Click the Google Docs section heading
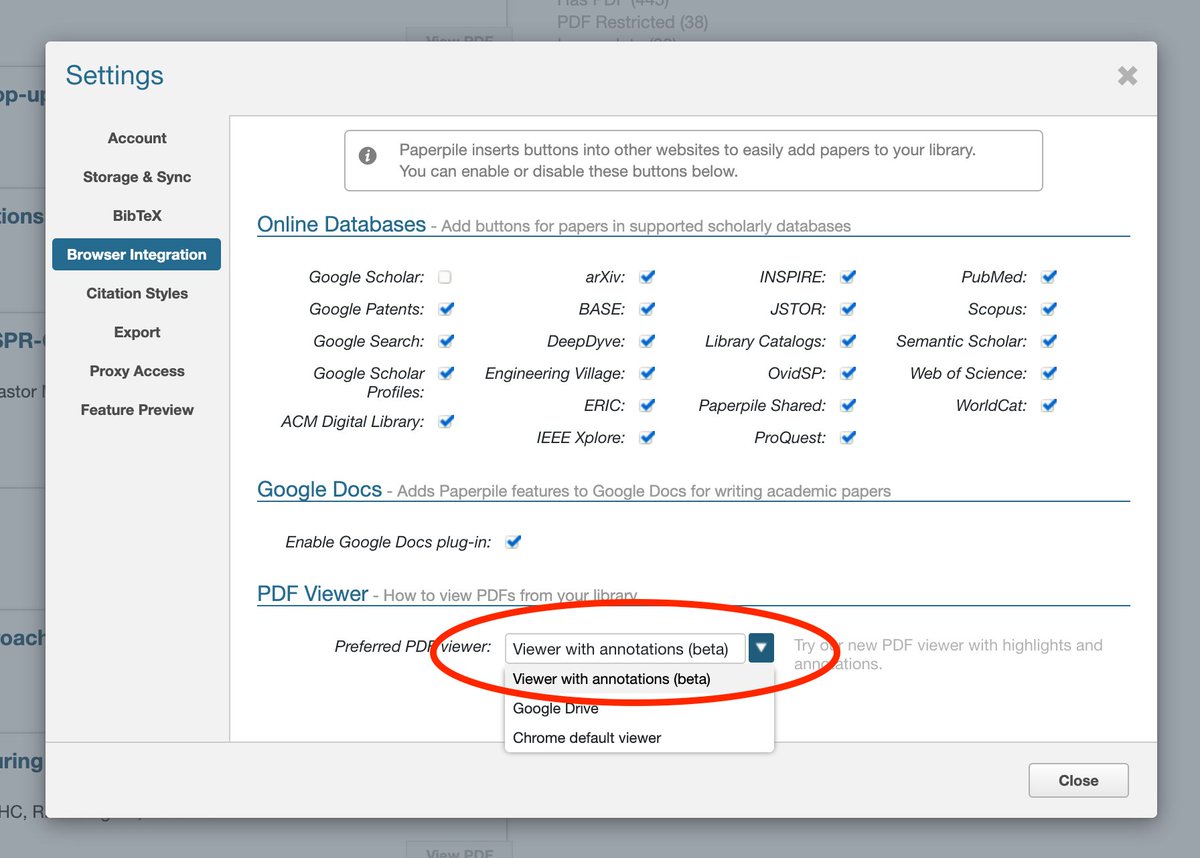 pos(320,490)
